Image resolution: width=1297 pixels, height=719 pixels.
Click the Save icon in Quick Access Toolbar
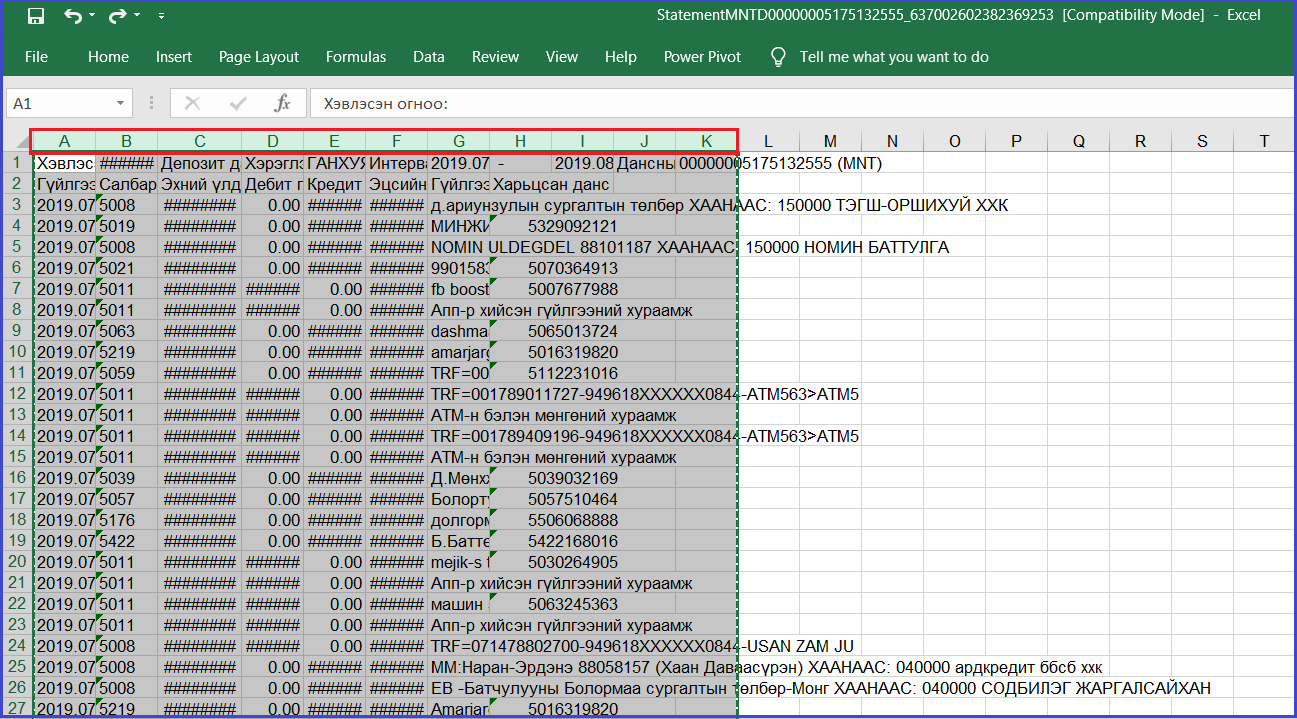pyautogui.click(x=36, y=16)
